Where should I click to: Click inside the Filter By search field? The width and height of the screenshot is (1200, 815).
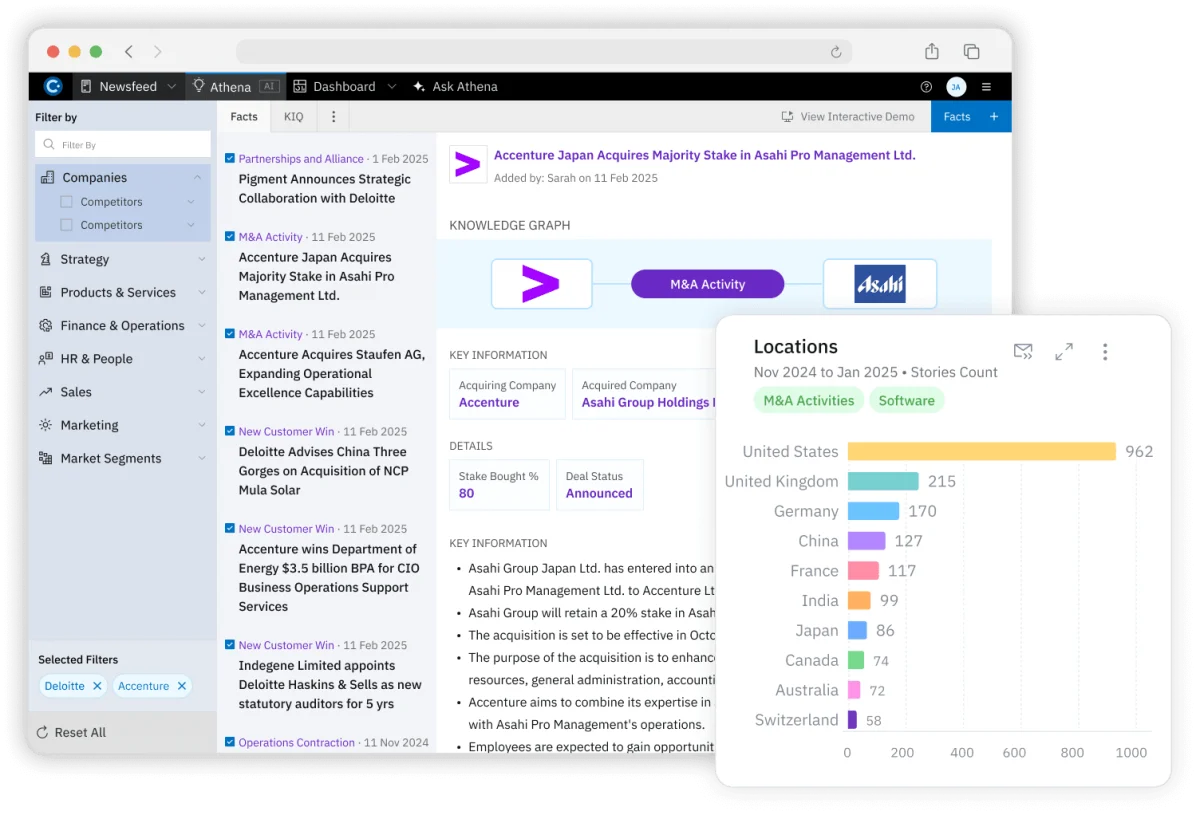(x=122, y=144)
